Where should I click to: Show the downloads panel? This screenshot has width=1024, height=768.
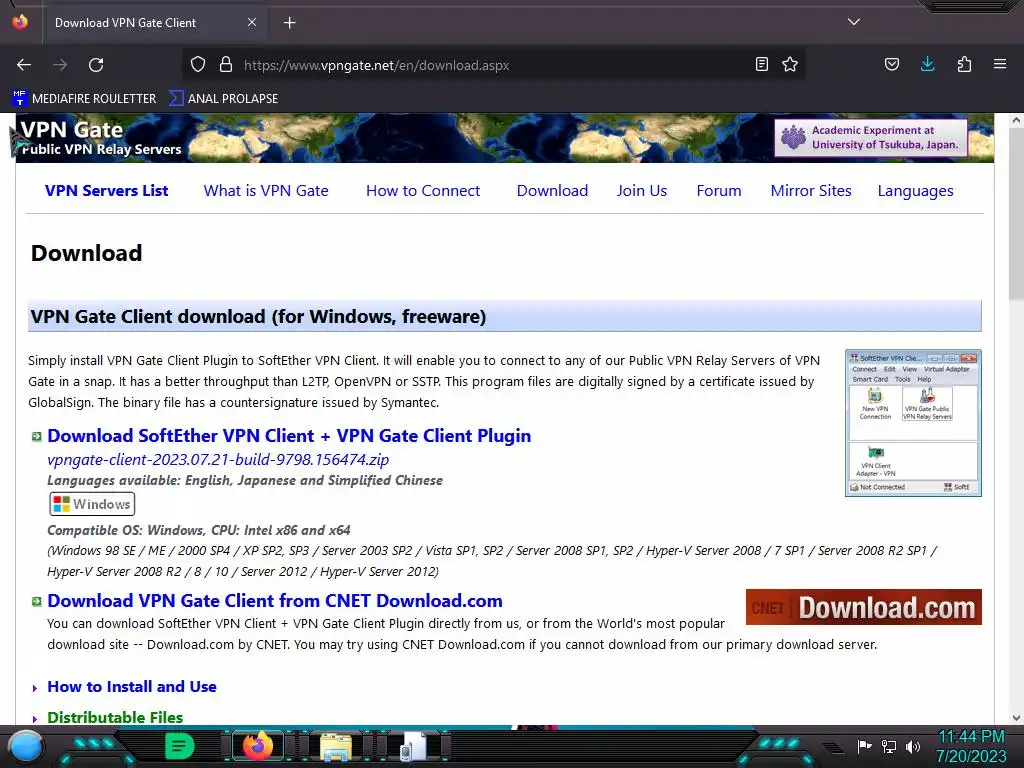927,64
